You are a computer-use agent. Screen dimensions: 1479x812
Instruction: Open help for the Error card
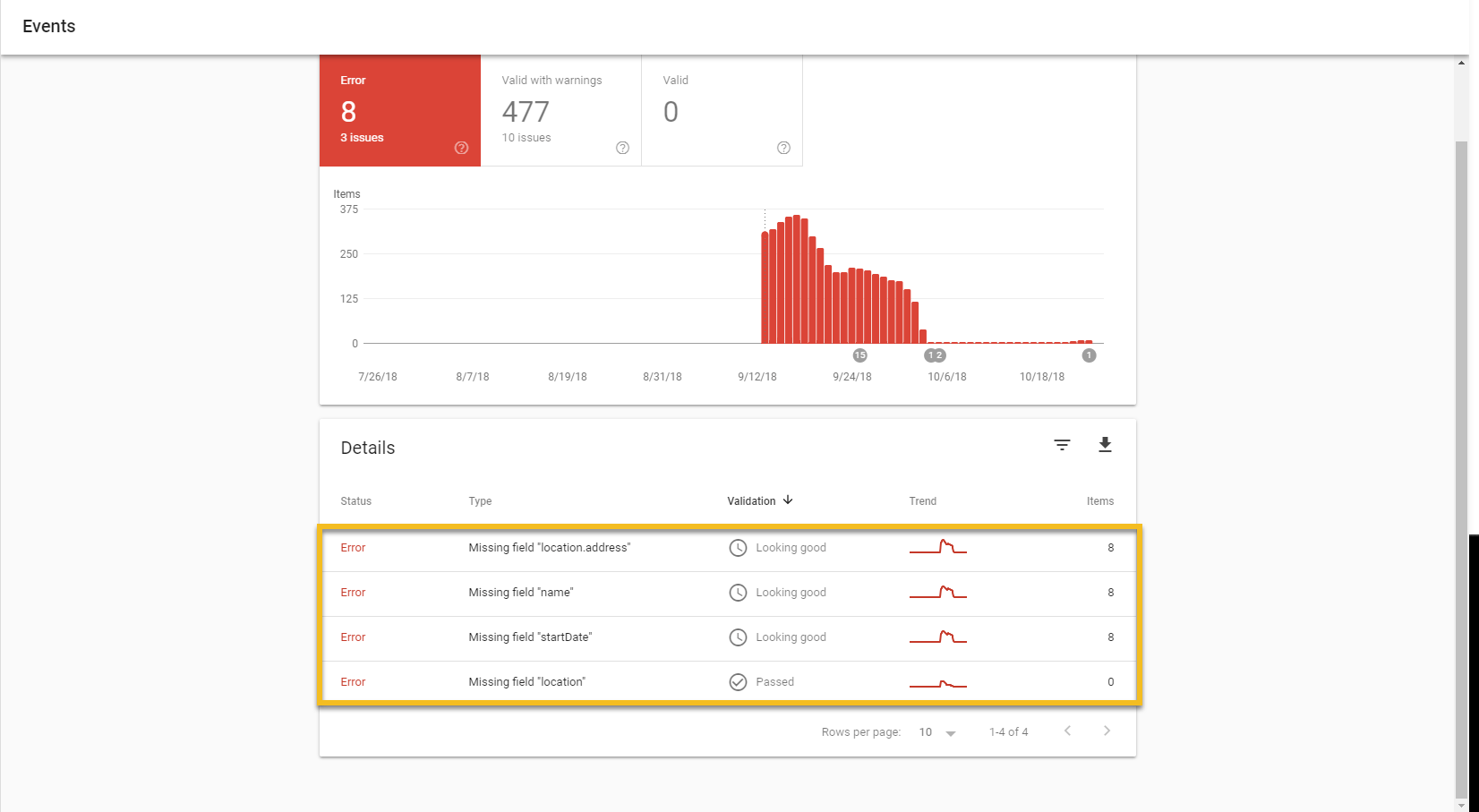pyautogui.click(x=461, y=148)
